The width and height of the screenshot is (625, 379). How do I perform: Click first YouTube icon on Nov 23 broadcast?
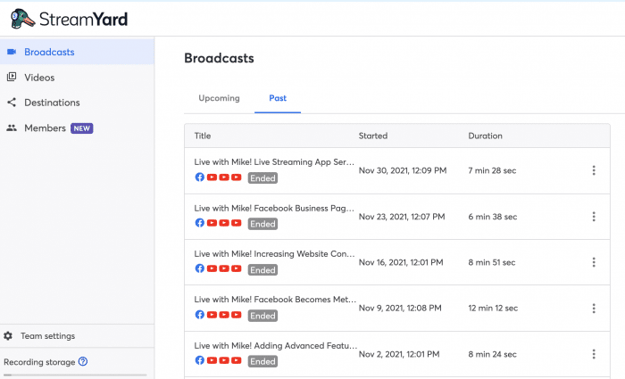(x=212, y=223)
